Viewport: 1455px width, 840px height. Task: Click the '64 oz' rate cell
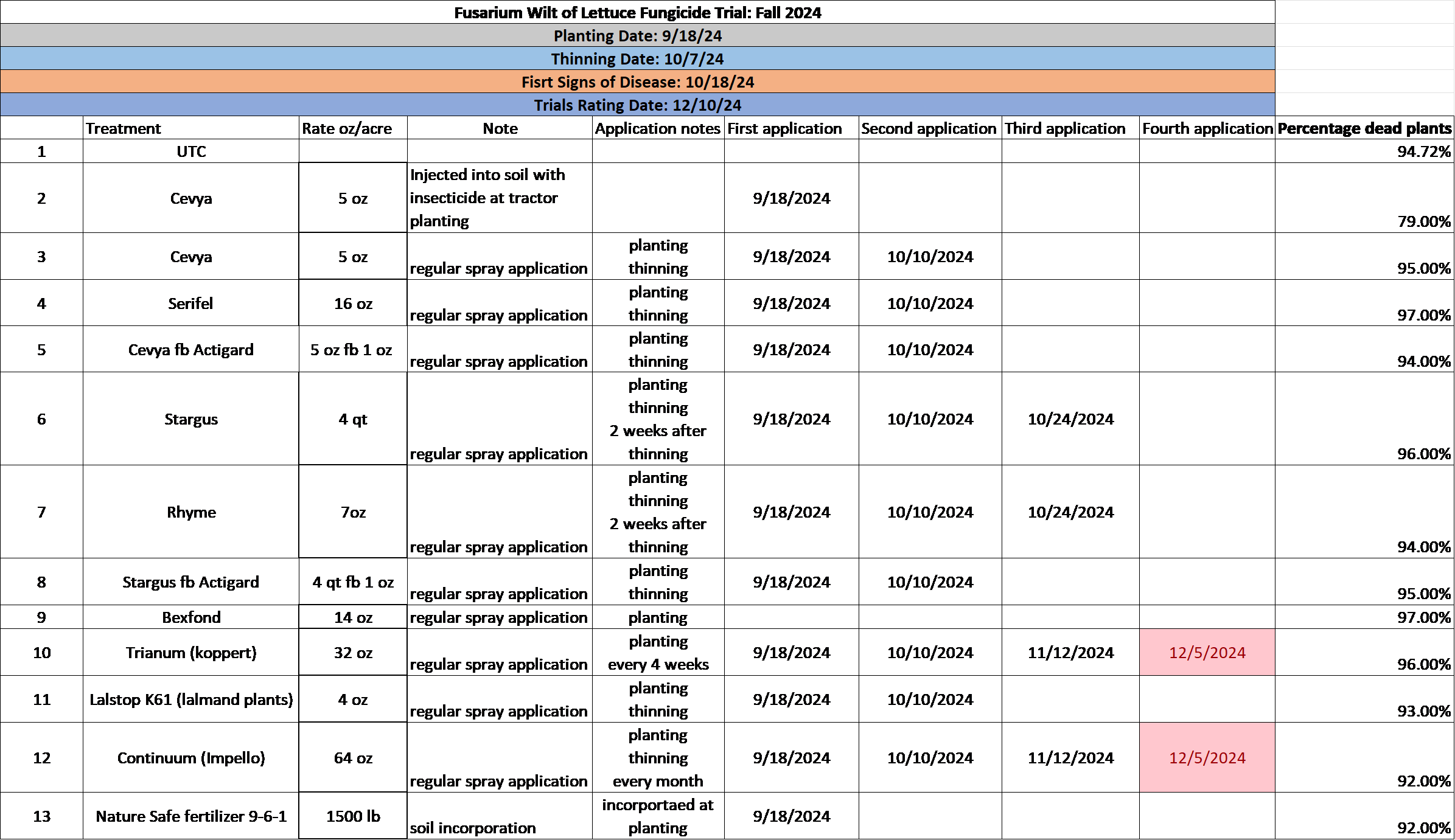353,757
